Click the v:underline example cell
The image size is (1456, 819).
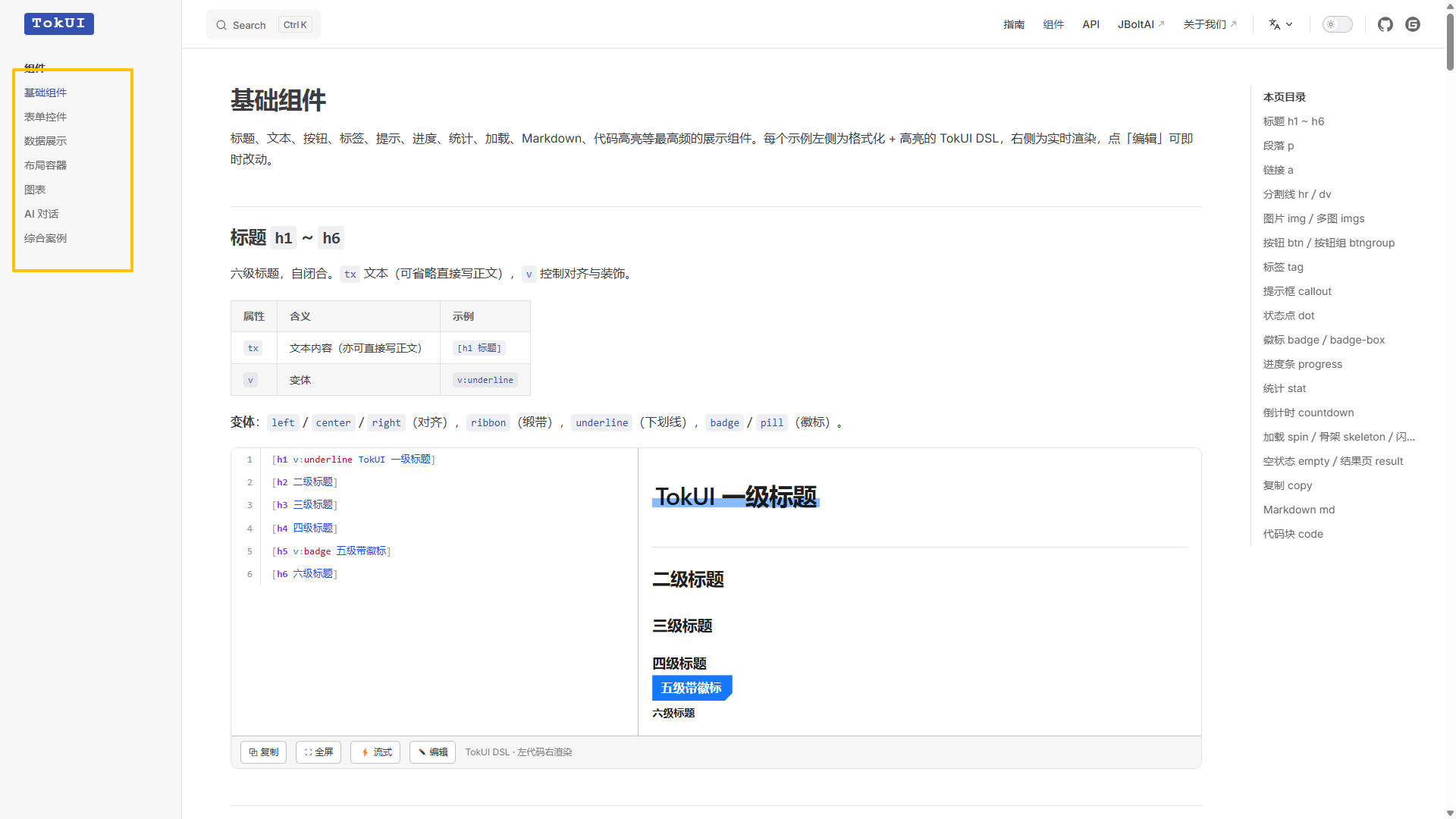485,380
